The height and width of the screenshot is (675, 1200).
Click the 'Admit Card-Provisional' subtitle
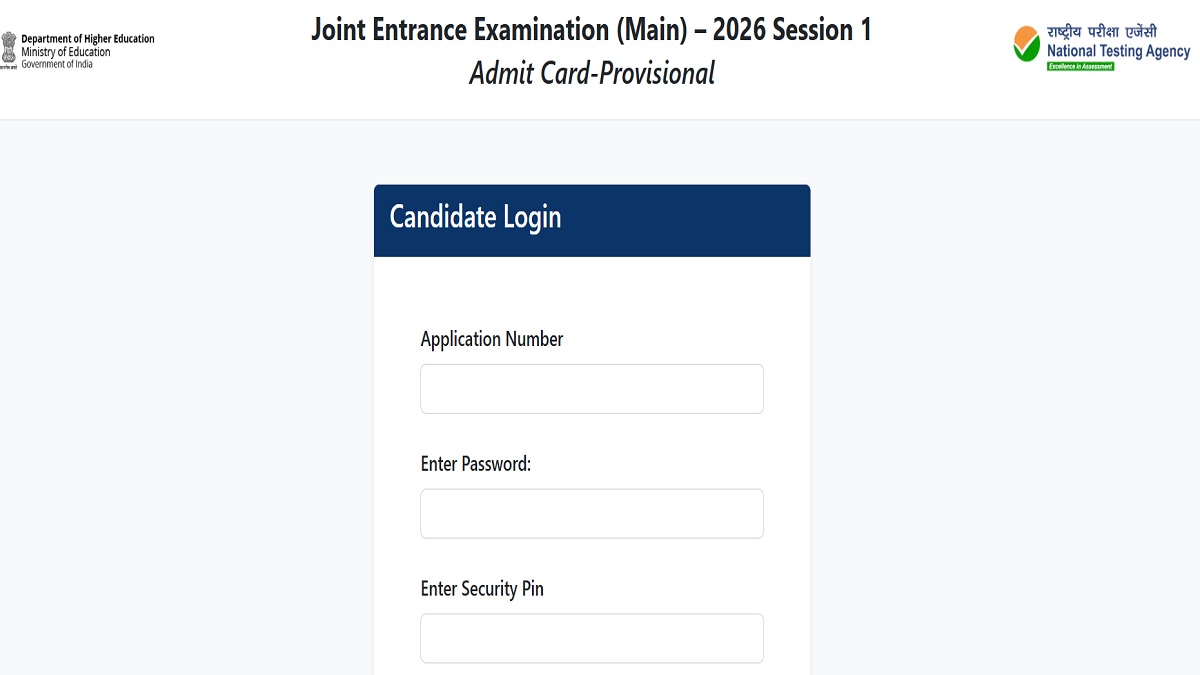[592, 73]
